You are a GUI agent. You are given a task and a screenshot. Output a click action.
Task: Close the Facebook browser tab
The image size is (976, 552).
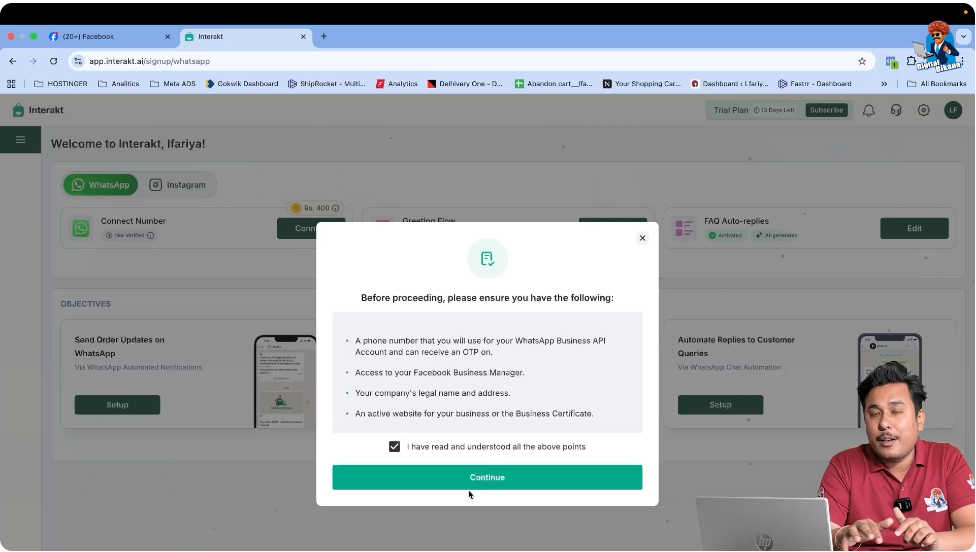(x=167, y=37)
